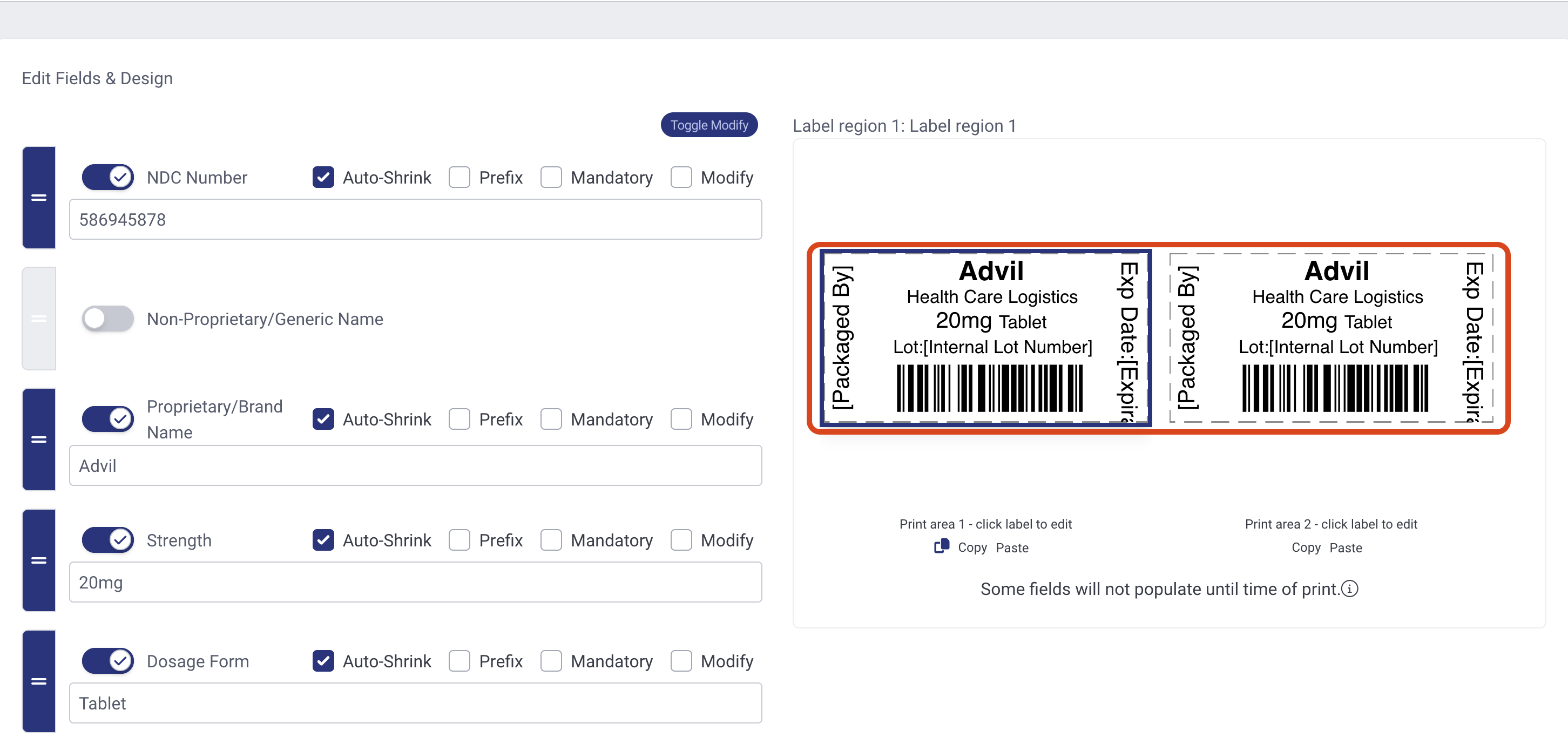
Task: Click the Proprietary/Brand Name drag handle
Action: [x=39, y=439]
